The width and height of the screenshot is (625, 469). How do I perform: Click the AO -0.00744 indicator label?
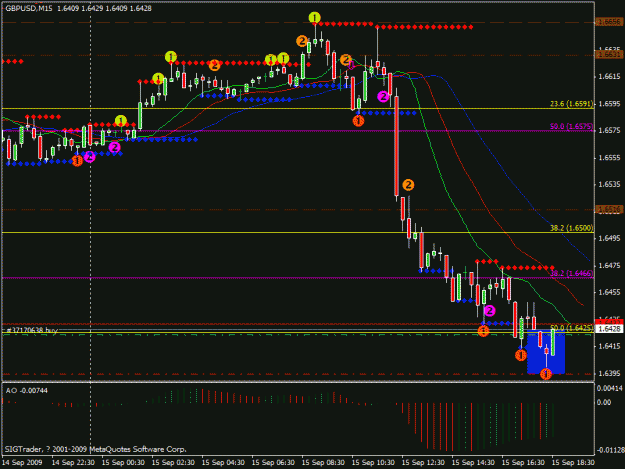click(27, 391)
